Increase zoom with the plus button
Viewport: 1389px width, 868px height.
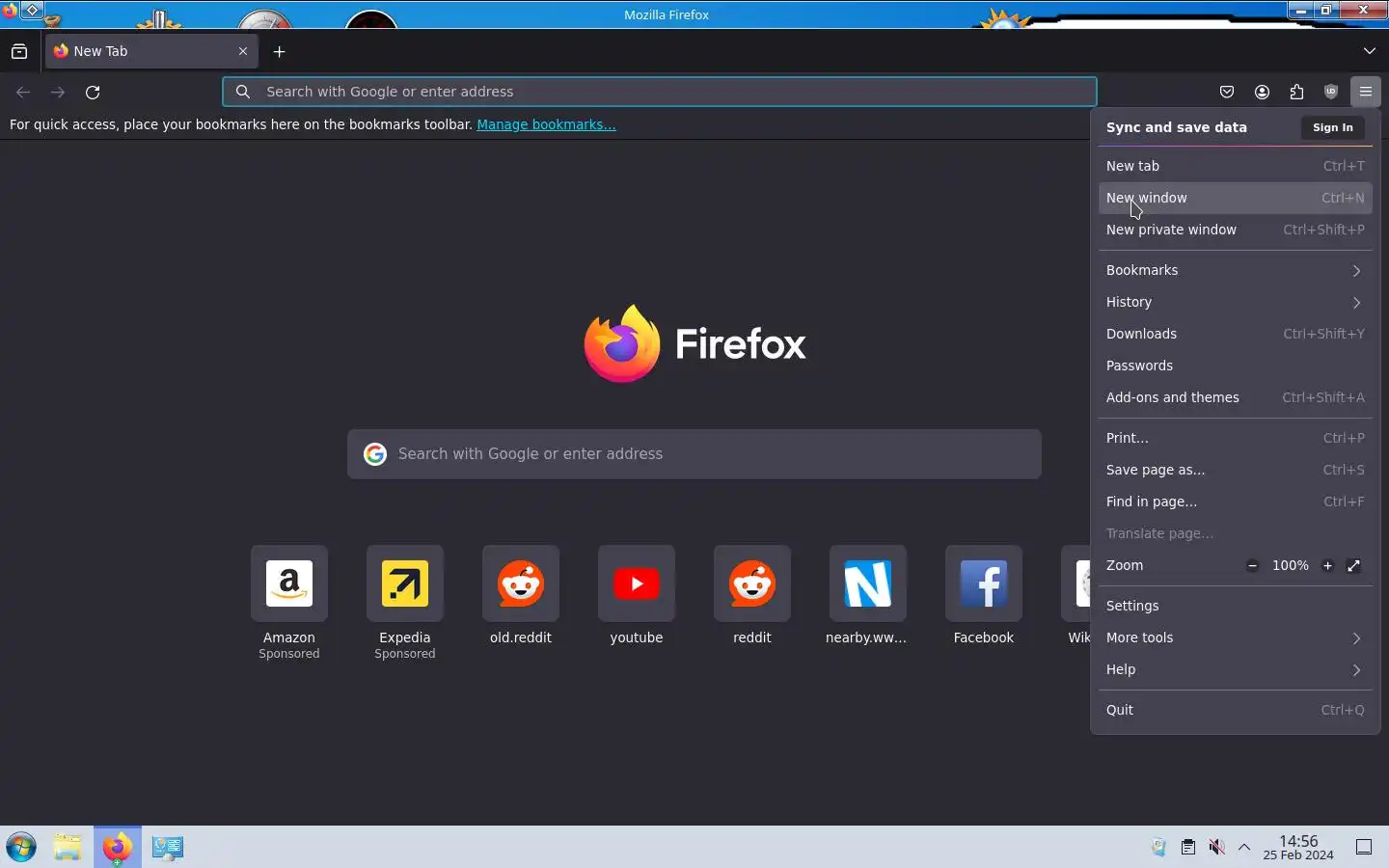[x=1327, y=566]
